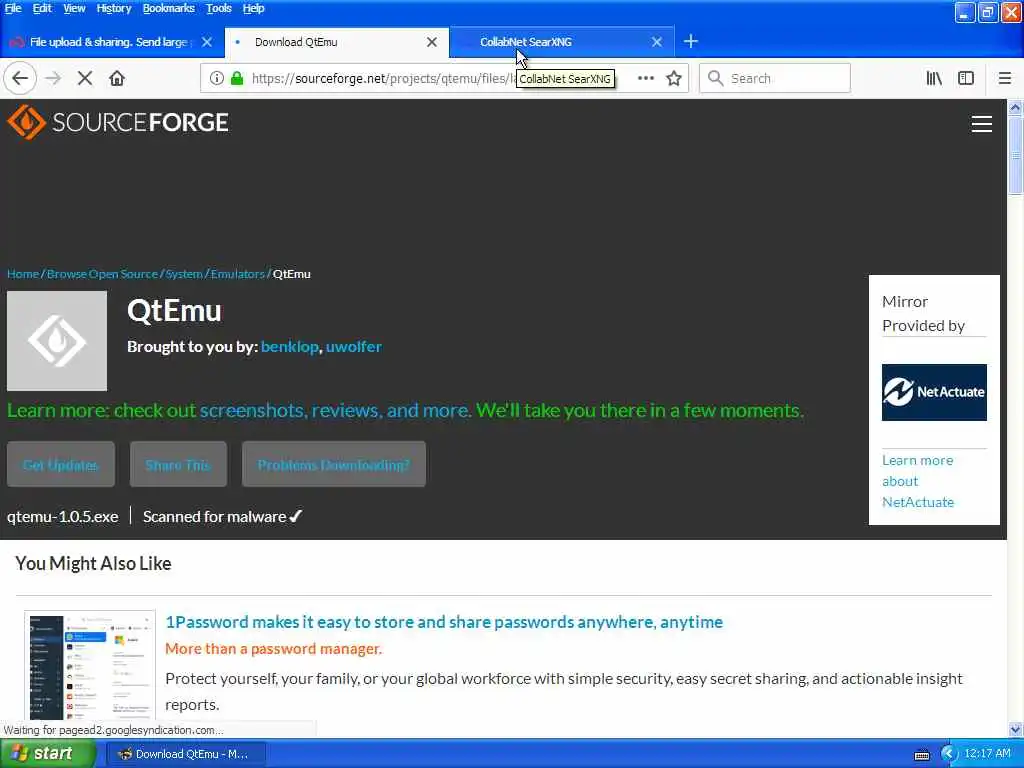The height and width of the screenshot is (768, 1024).
Task: Open Learn more about NetActuate link
Action: coord(918,481)
